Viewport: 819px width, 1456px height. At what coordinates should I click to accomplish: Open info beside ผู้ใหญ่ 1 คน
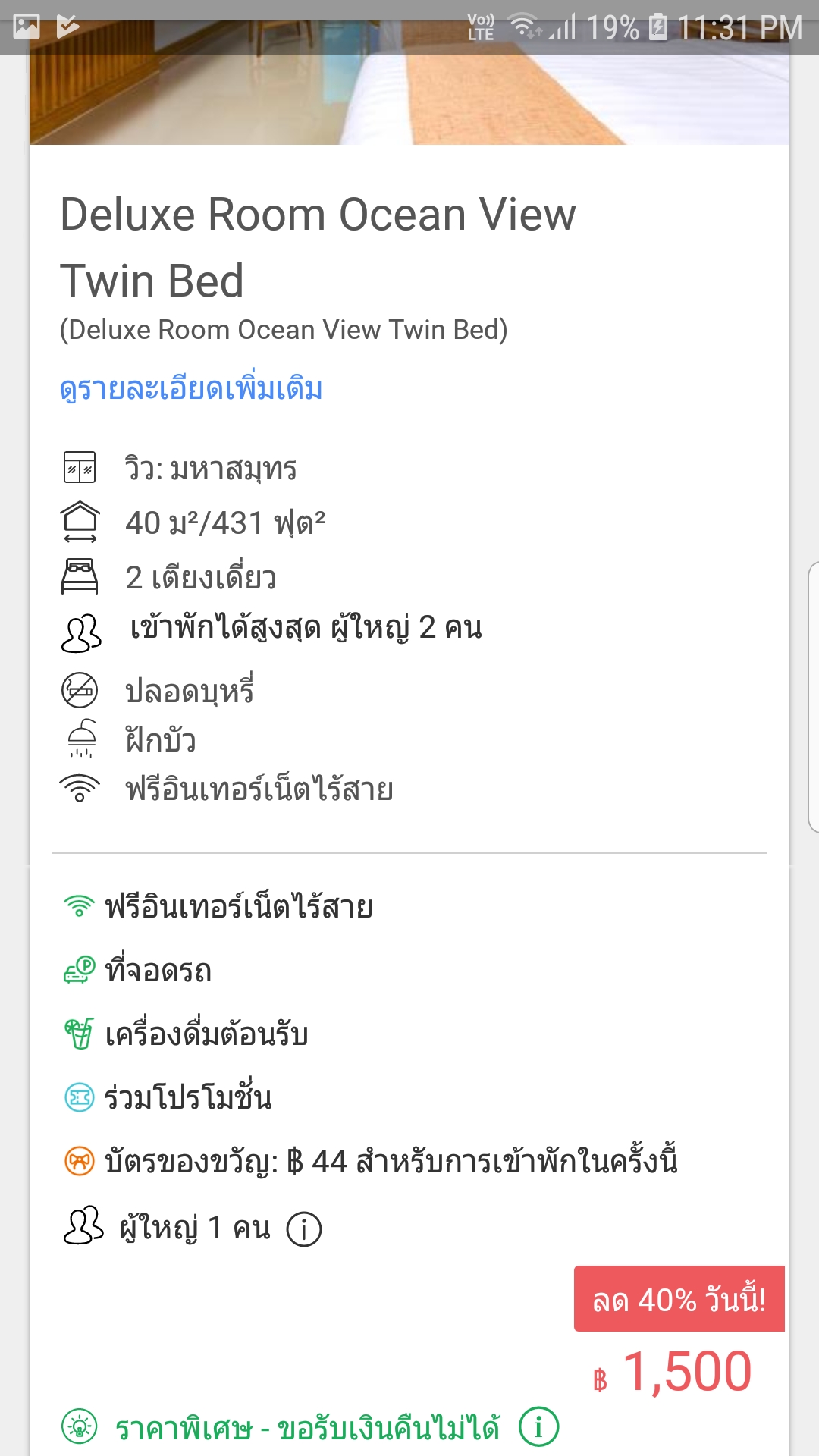(x=304, y=1228)
